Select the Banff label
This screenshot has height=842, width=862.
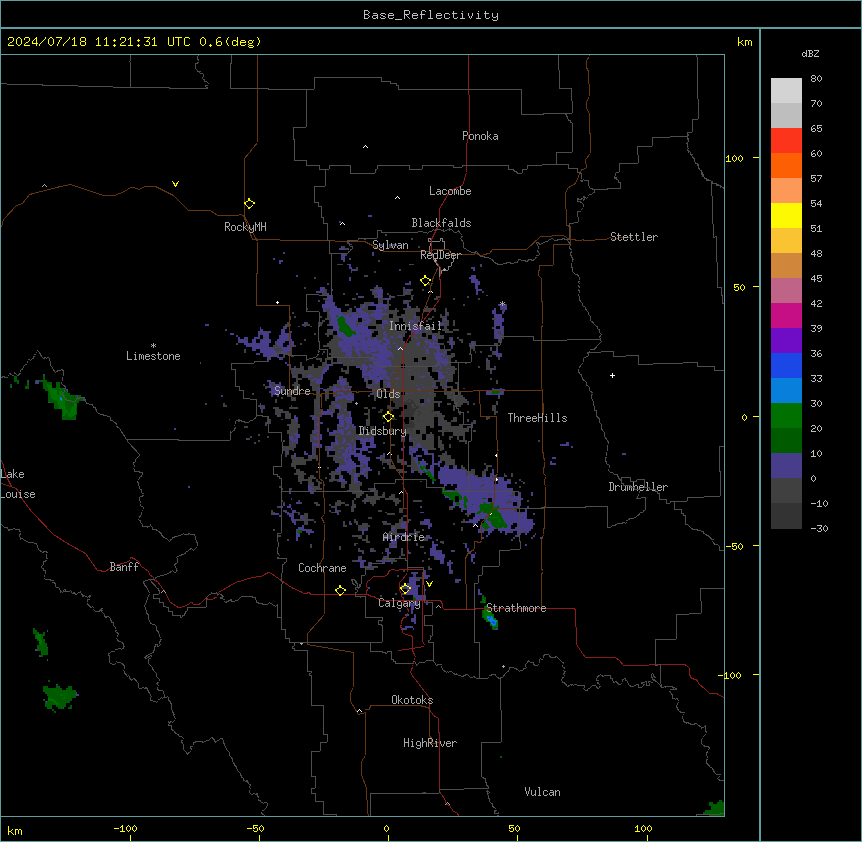click(x=124, y=567)
